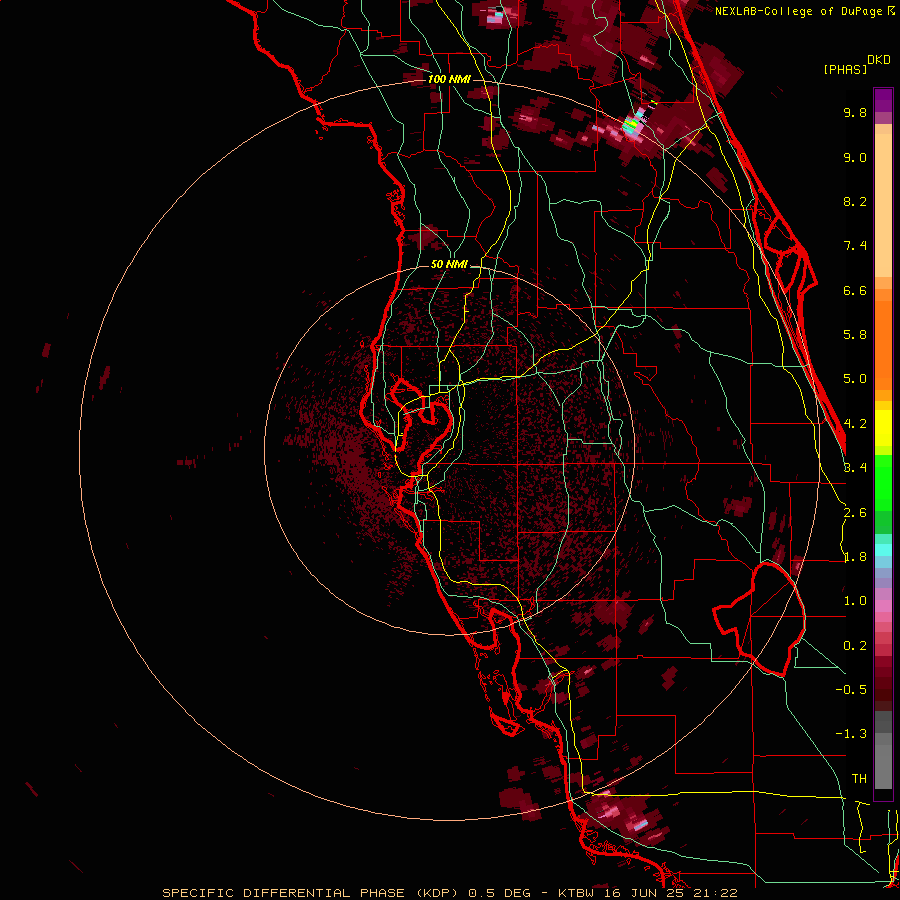Click the 2.6 legend value
This screenshot has height=900, width=900.
click(855, 513)
